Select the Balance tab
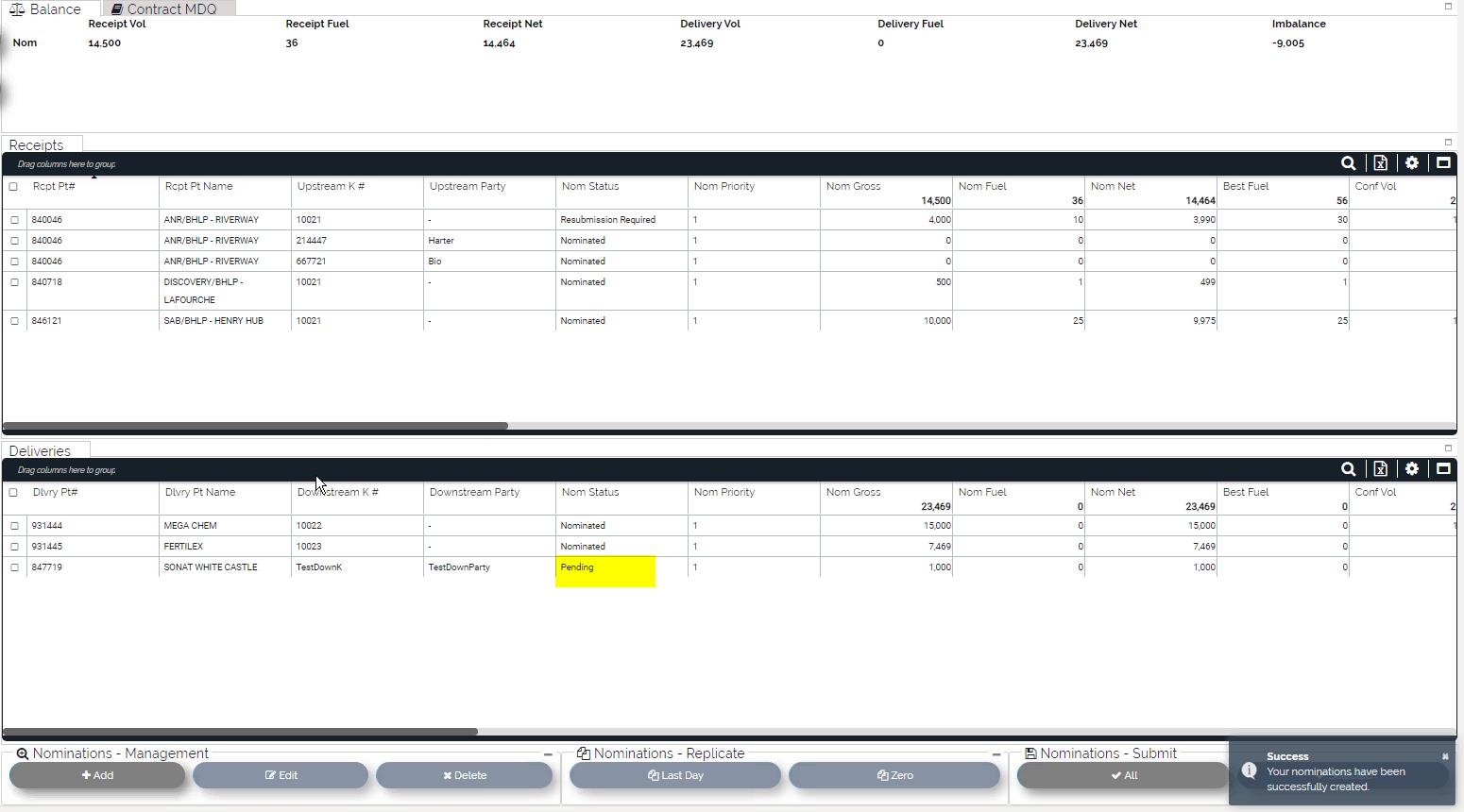1464x812 pixels. [47, 8]
